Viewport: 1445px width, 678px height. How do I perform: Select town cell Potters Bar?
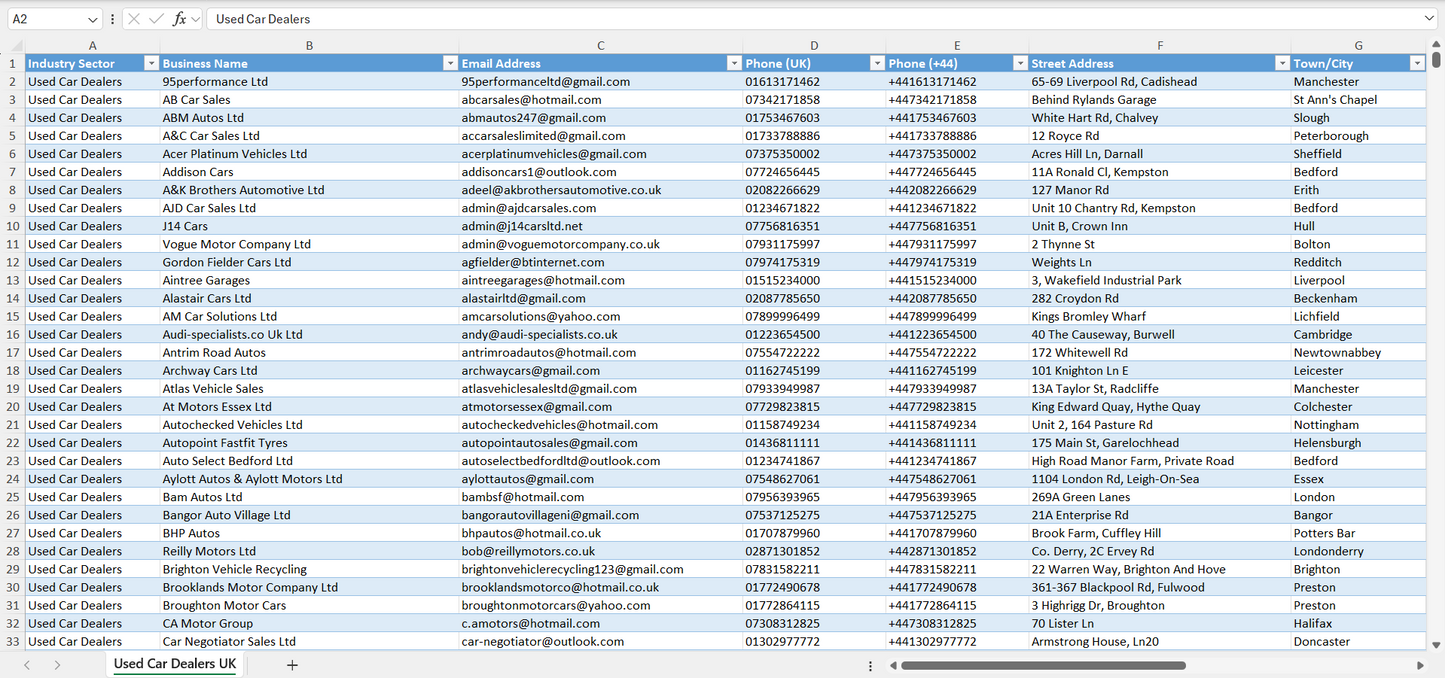click(1358, 533)
